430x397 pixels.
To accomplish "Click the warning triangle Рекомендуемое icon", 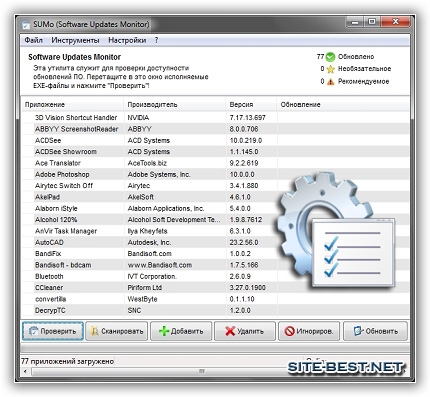I will point(330,81).
